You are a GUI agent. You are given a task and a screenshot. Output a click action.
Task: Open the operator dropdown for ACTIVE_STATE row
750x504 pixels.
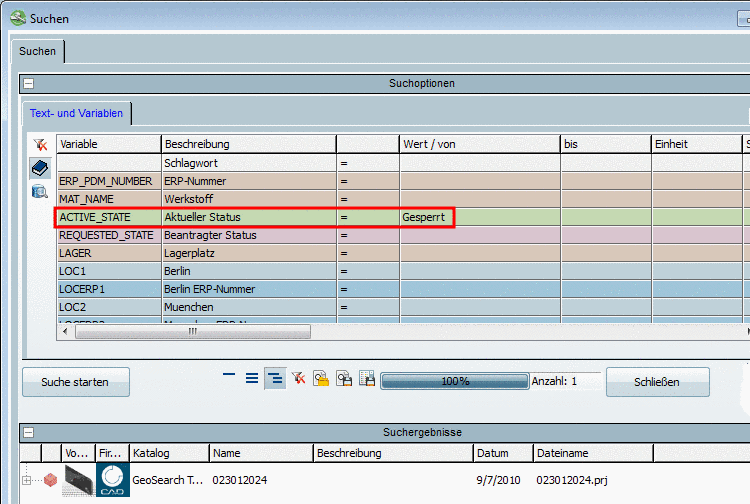pyautogui.click(x=368, y=217)
